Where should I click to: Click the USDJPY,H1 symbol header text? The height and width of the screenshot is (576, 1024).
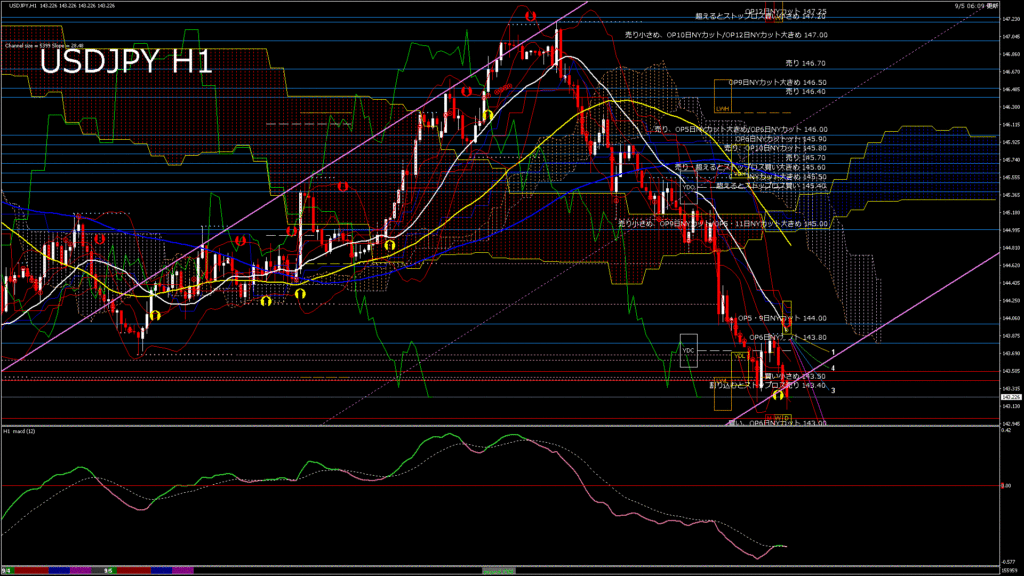[x=23, y=5]
